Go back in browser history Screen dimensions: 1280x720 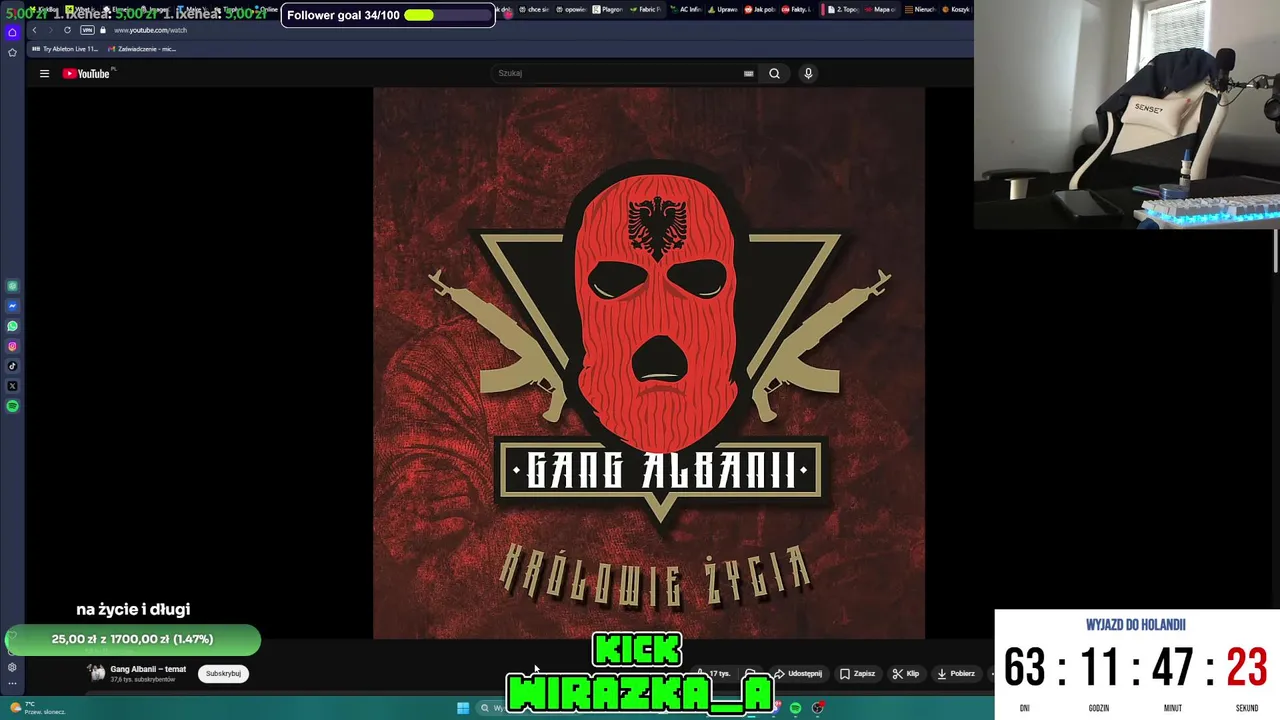click(x=34, y=30)
